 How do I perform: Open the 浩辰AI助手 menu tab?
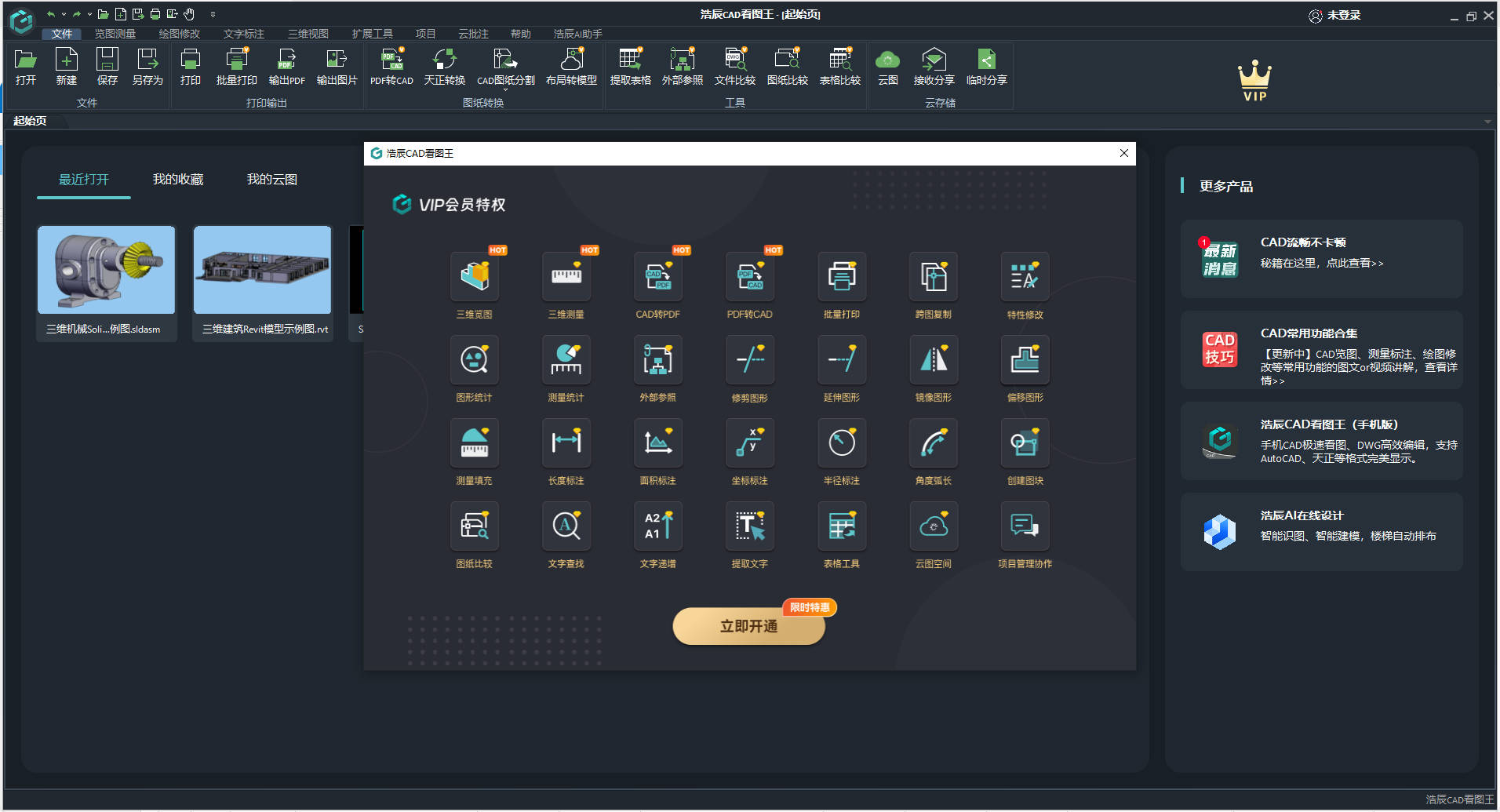578,34
